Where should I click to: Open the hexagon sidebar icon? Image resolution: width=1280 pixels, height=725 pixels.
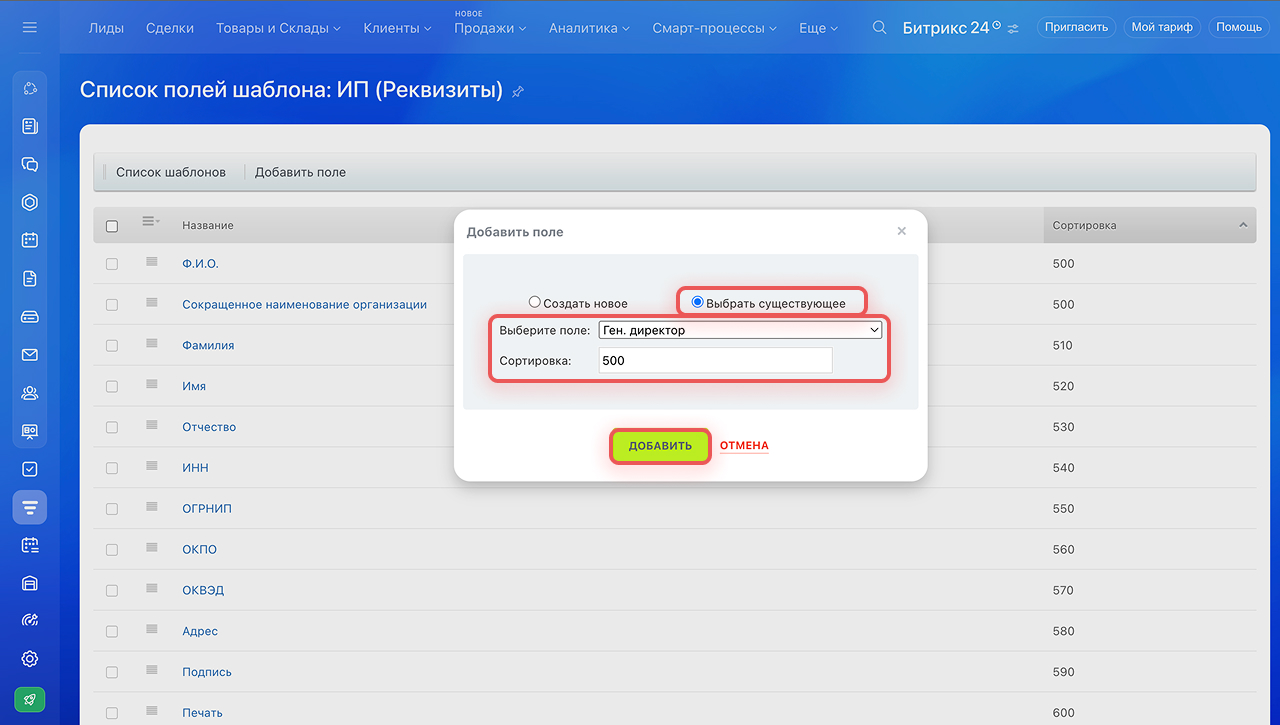coord(30,203)
